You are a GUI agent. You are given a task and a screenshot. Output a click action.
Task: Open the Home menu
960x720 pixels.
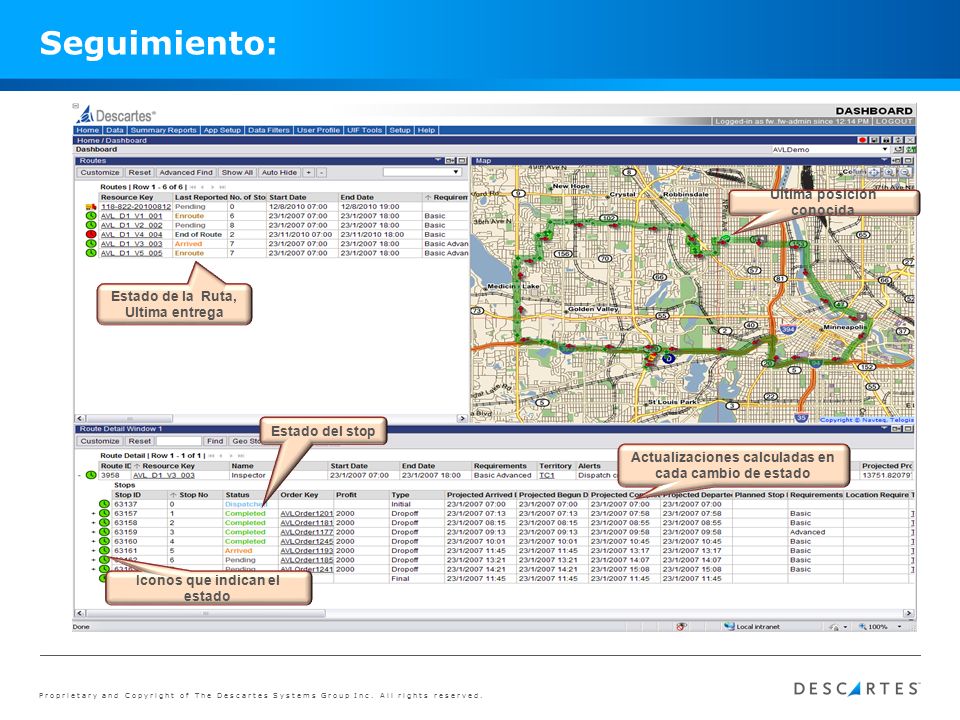[x=88, y=130]
